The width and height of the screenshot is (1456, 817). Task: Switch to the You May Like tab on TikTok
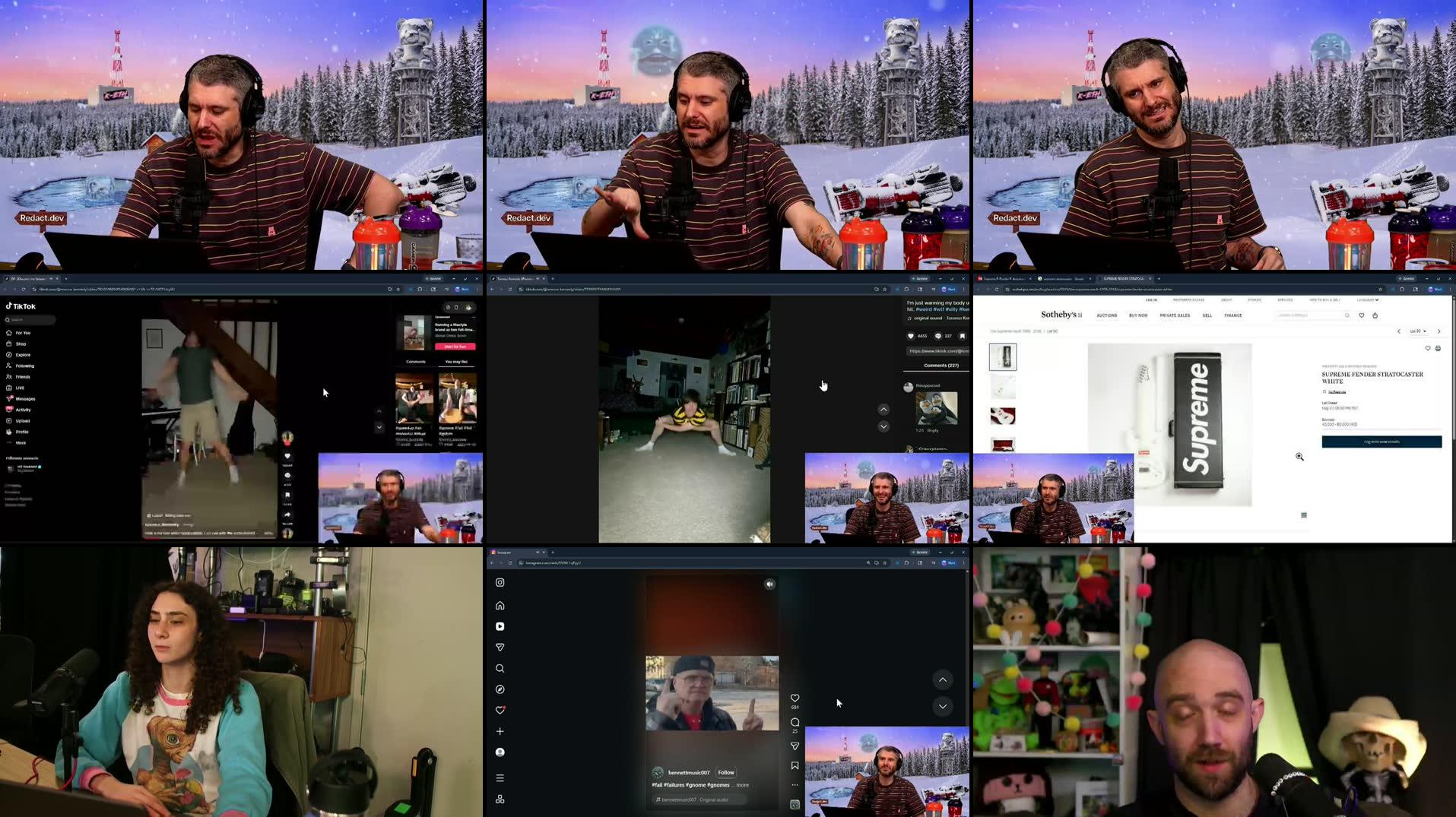(456, 361)
